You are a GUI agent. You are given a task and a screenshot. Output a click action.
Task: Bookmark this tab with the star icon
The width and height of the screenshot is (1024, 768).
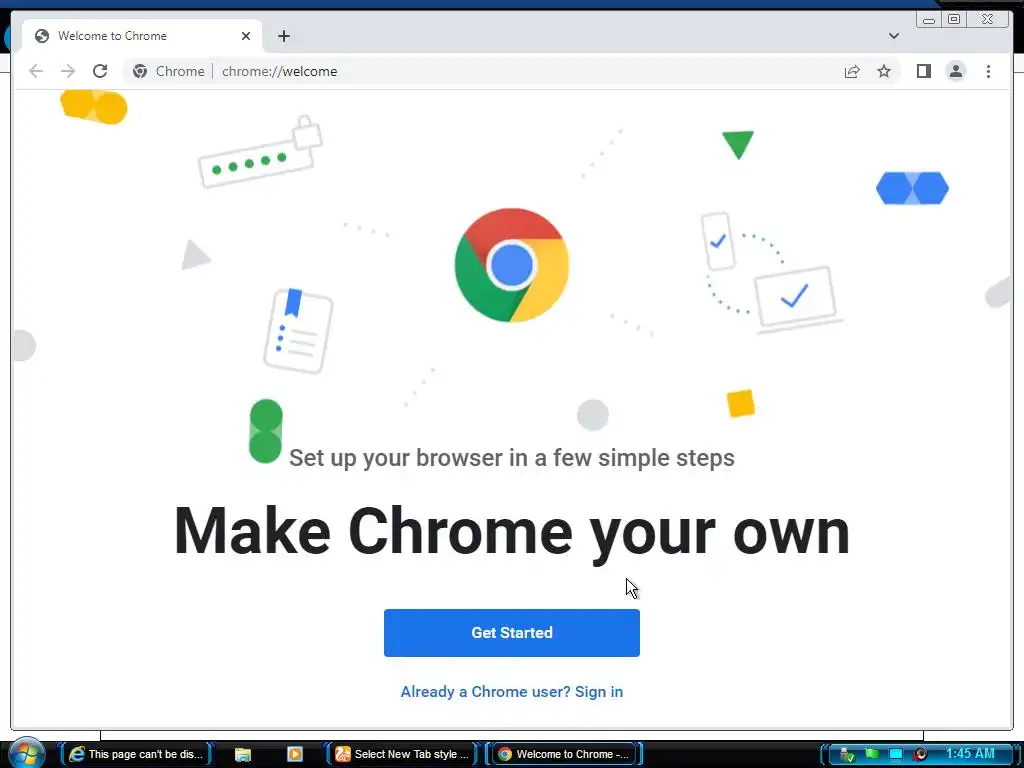[884, 71]
